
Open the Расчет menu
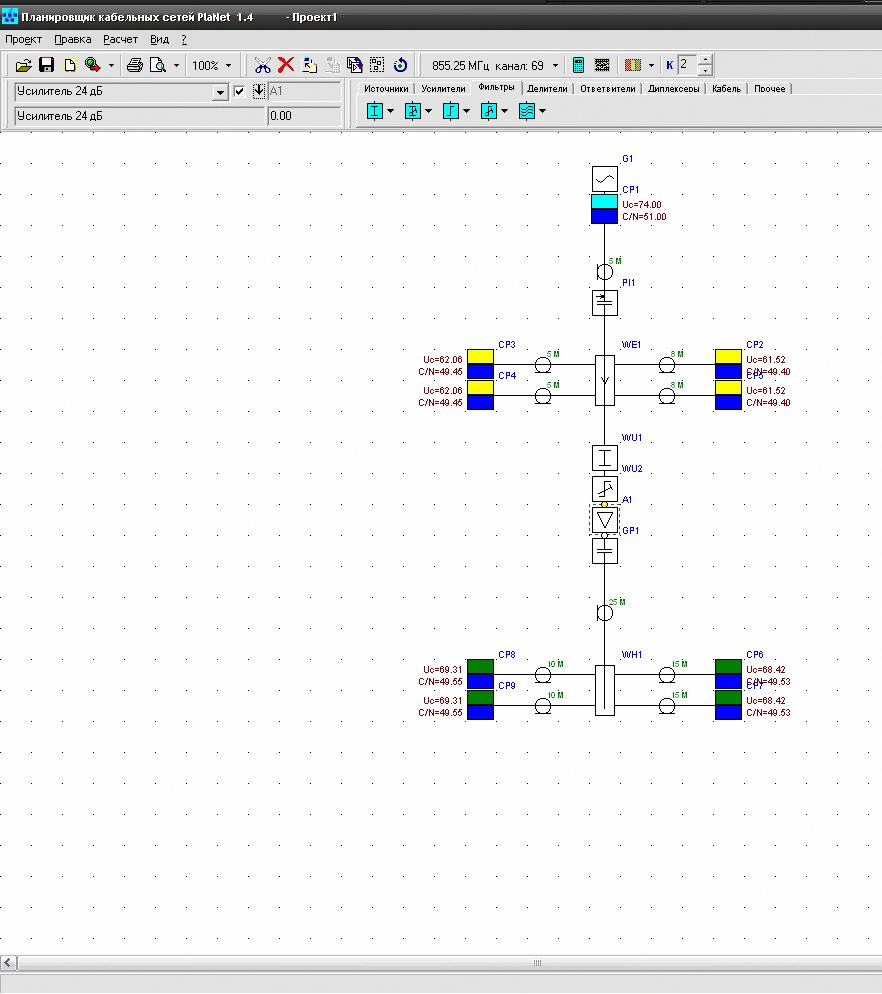click(120, 39)
